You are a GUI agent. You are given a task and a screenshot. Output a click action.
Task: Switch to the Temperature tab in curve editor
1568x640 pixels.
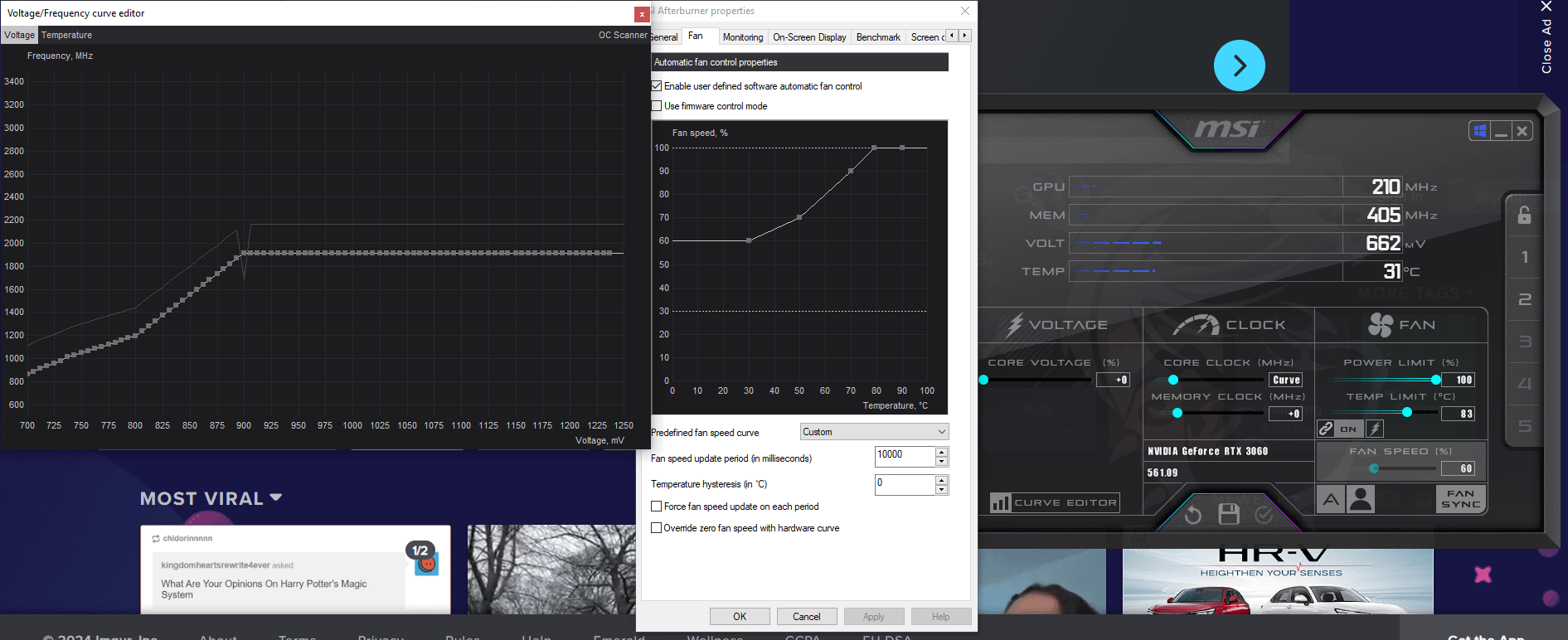pyautogui.click(x=67, y=35)
